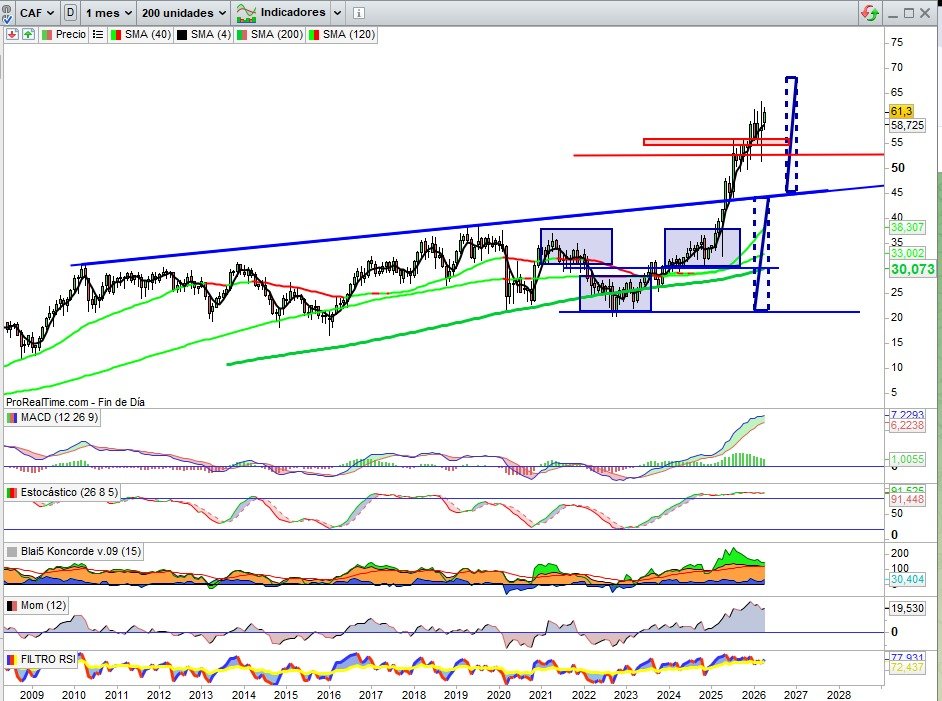Click the Estocástico indicator color icon

point(11,493)
